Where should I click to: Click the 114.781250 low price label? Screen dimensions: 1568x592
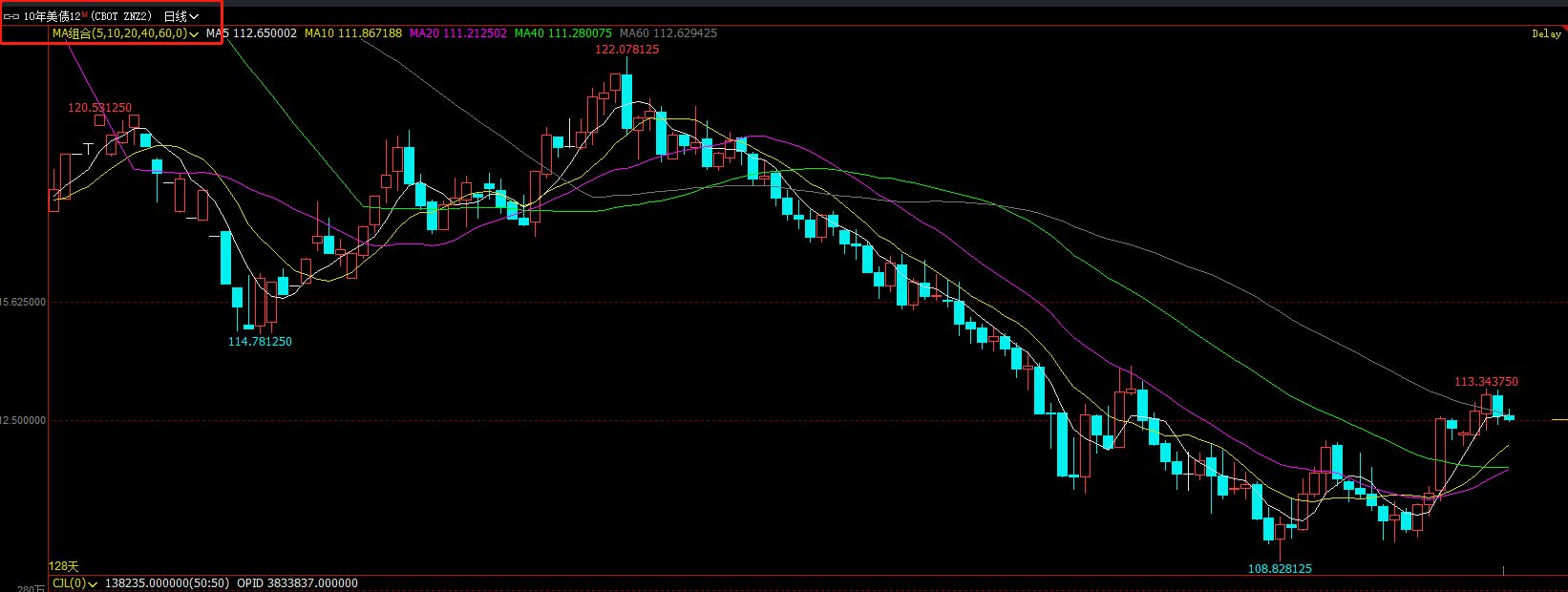pyautogui.click(x=260, y=342)
